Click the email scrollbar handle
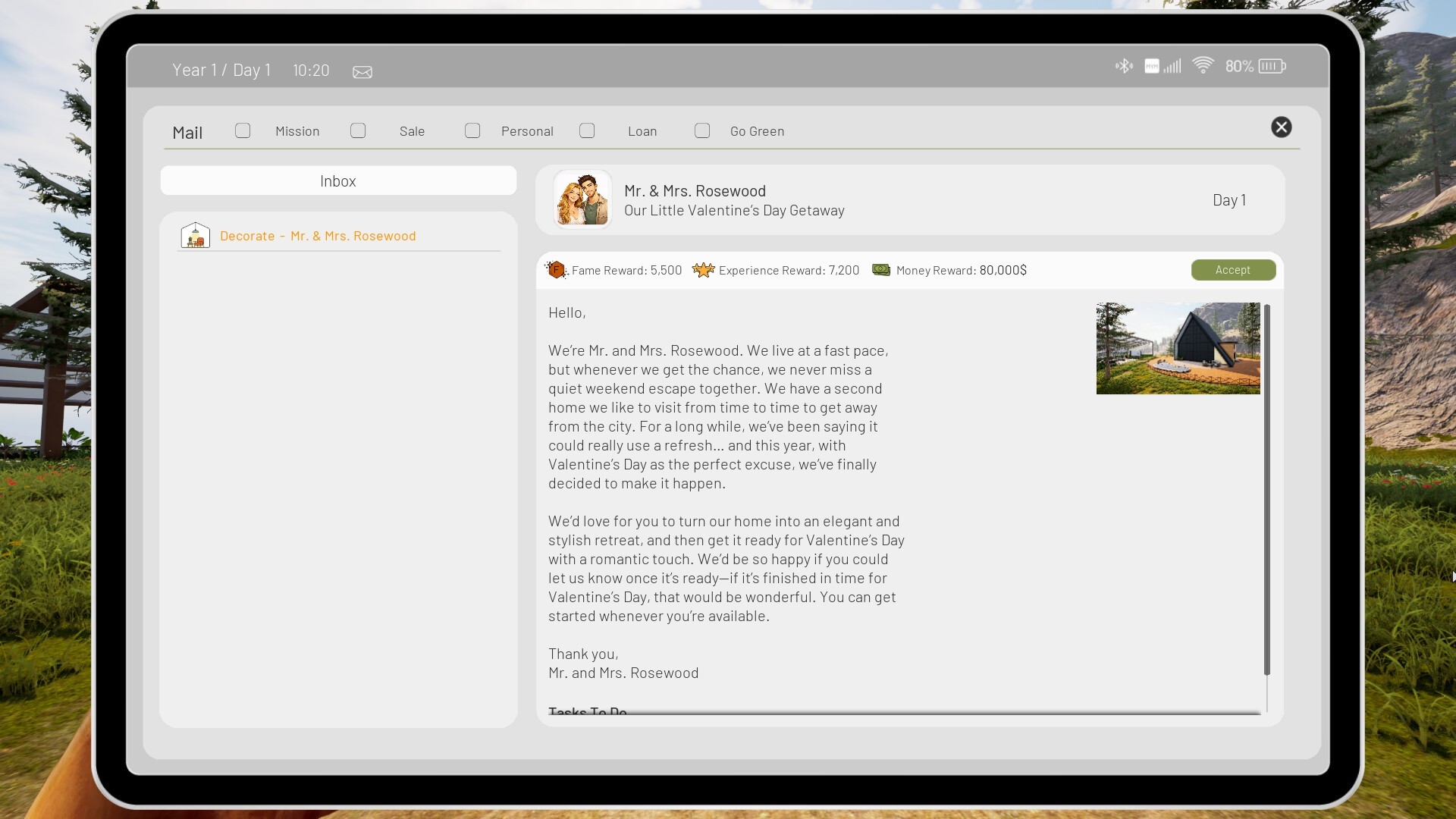Image resolution: width=1456 pixels, height=819 pixels. tap(1266, 489)
